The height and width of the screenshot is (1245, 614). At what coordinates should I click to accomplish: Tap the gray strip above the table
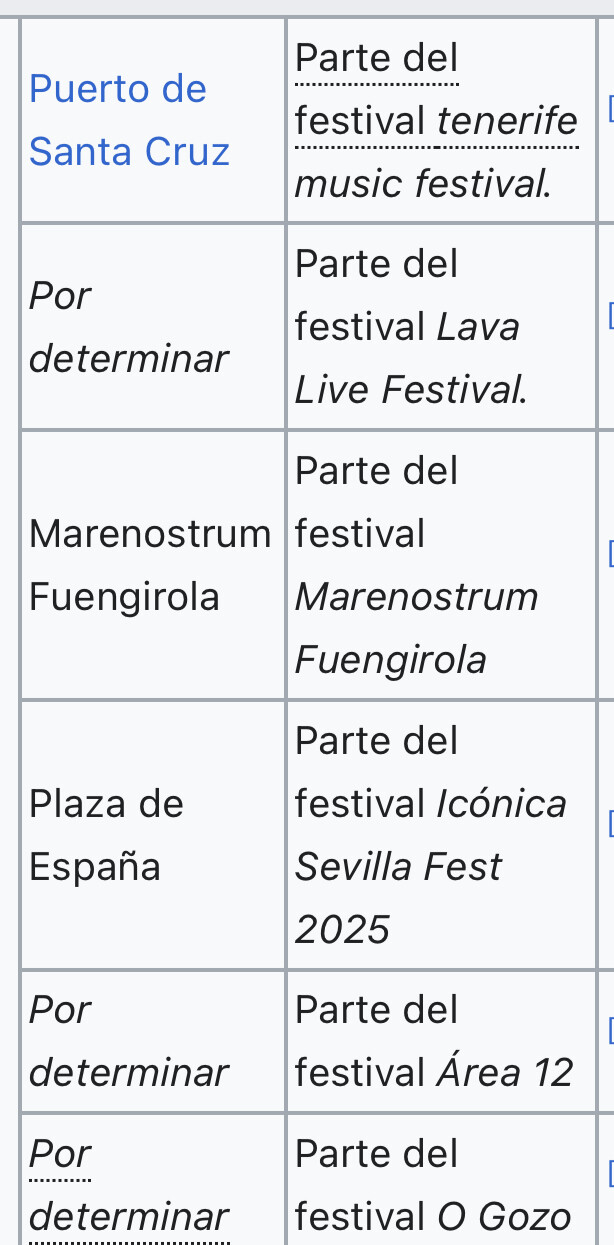307,7
